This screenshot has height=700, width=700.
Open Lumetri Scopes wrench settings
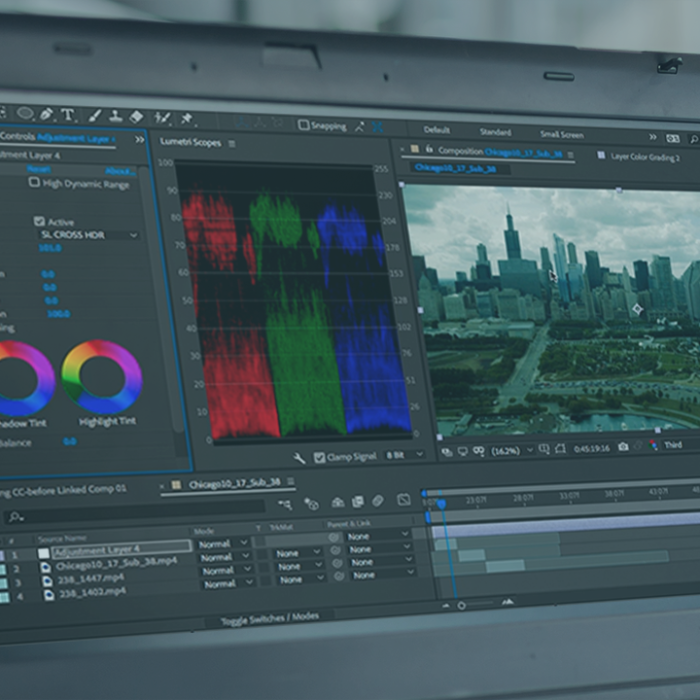click(x=299, y=458)
